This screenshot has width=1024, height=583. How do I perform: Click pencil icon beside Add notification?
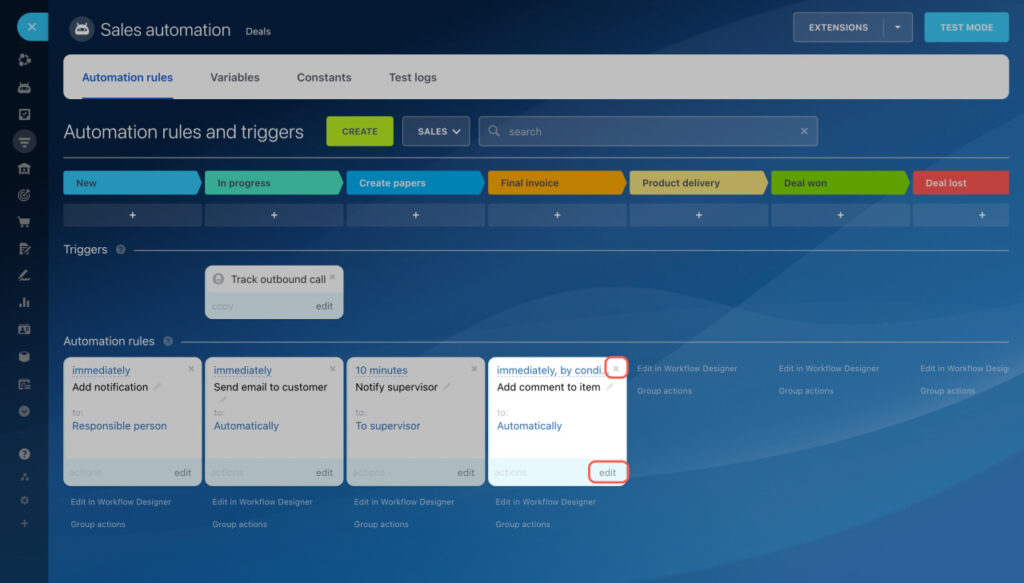coord(158,387)
